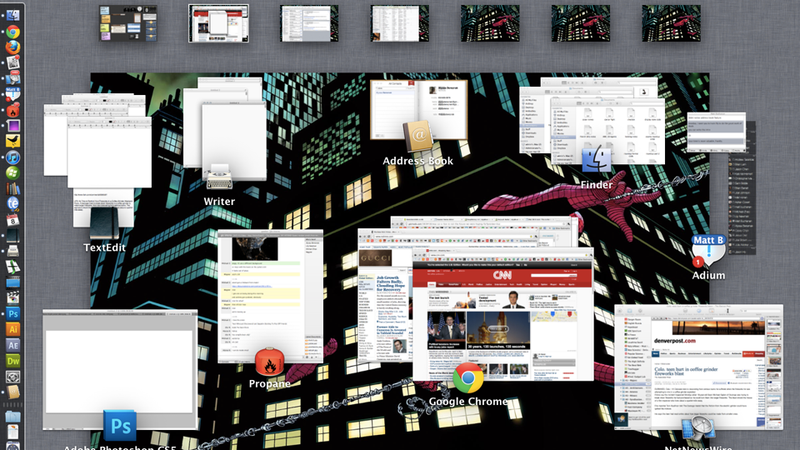Open iTunes from the Dock
Image resolution: width=800 pixels, height=450 pixels.
click(13, 157)
